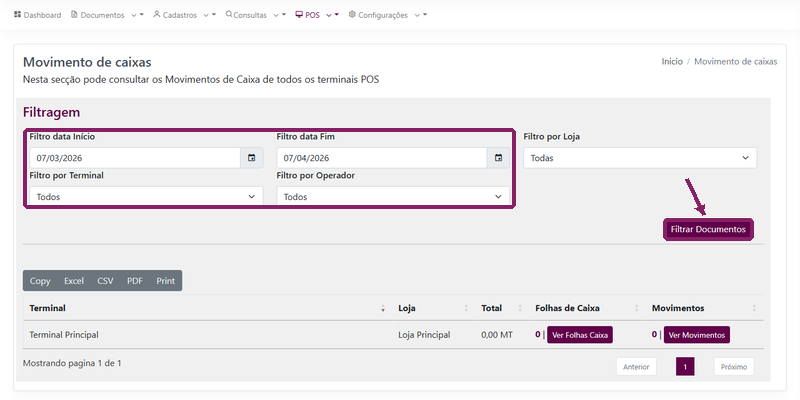Click Ver Folhas Caixa button
The width and height of the screenshot is (800, 400).
click(580, 335)
